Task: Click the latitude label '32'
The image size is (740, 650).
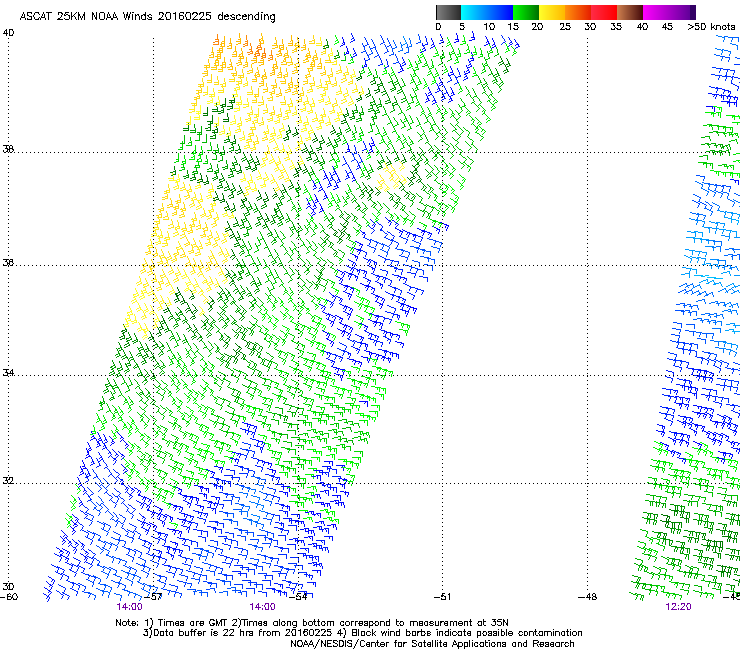Action: point(8,481)
